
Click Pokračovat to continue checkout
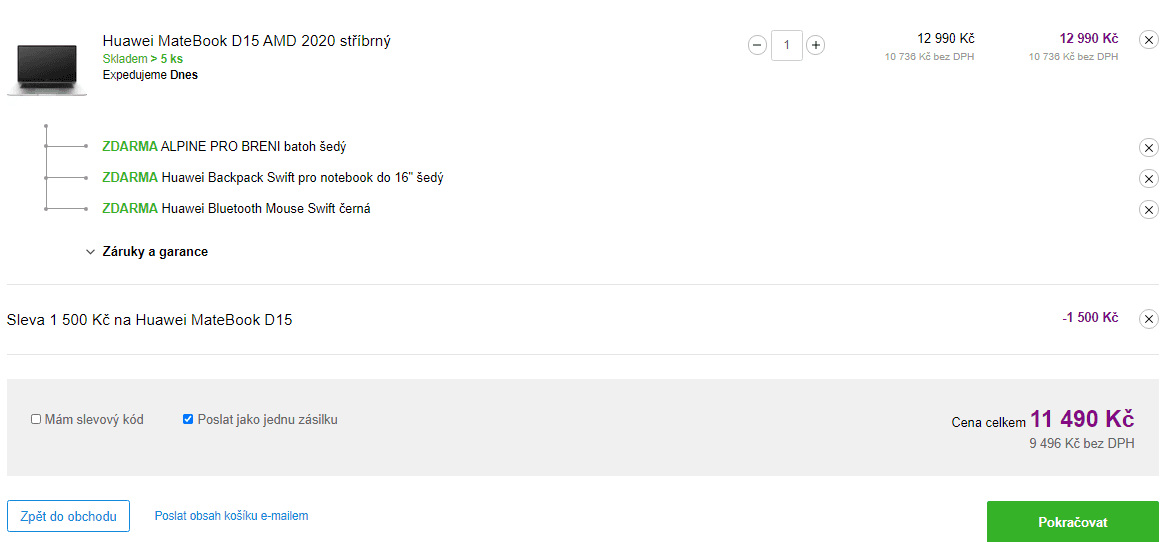coord(1073,522)
